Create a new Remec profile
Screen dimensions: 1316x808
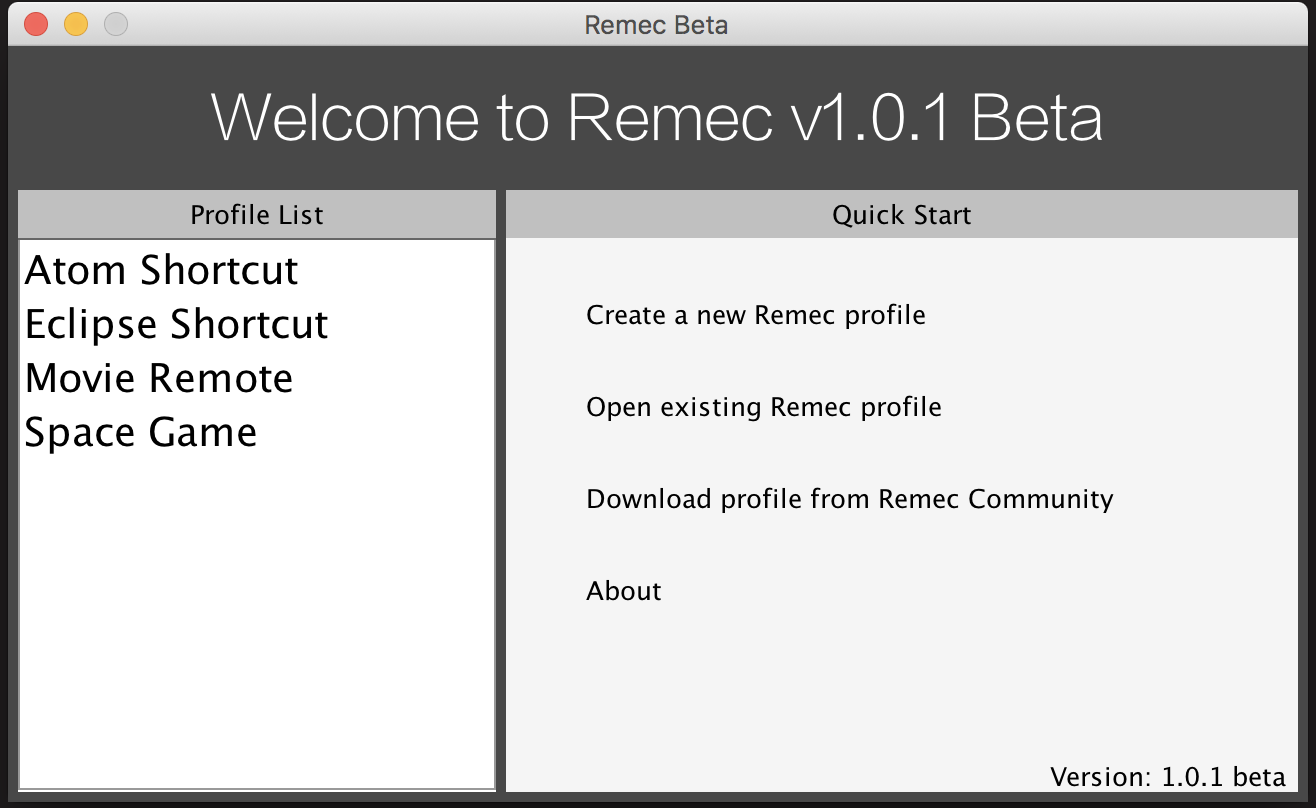point(756,315)
